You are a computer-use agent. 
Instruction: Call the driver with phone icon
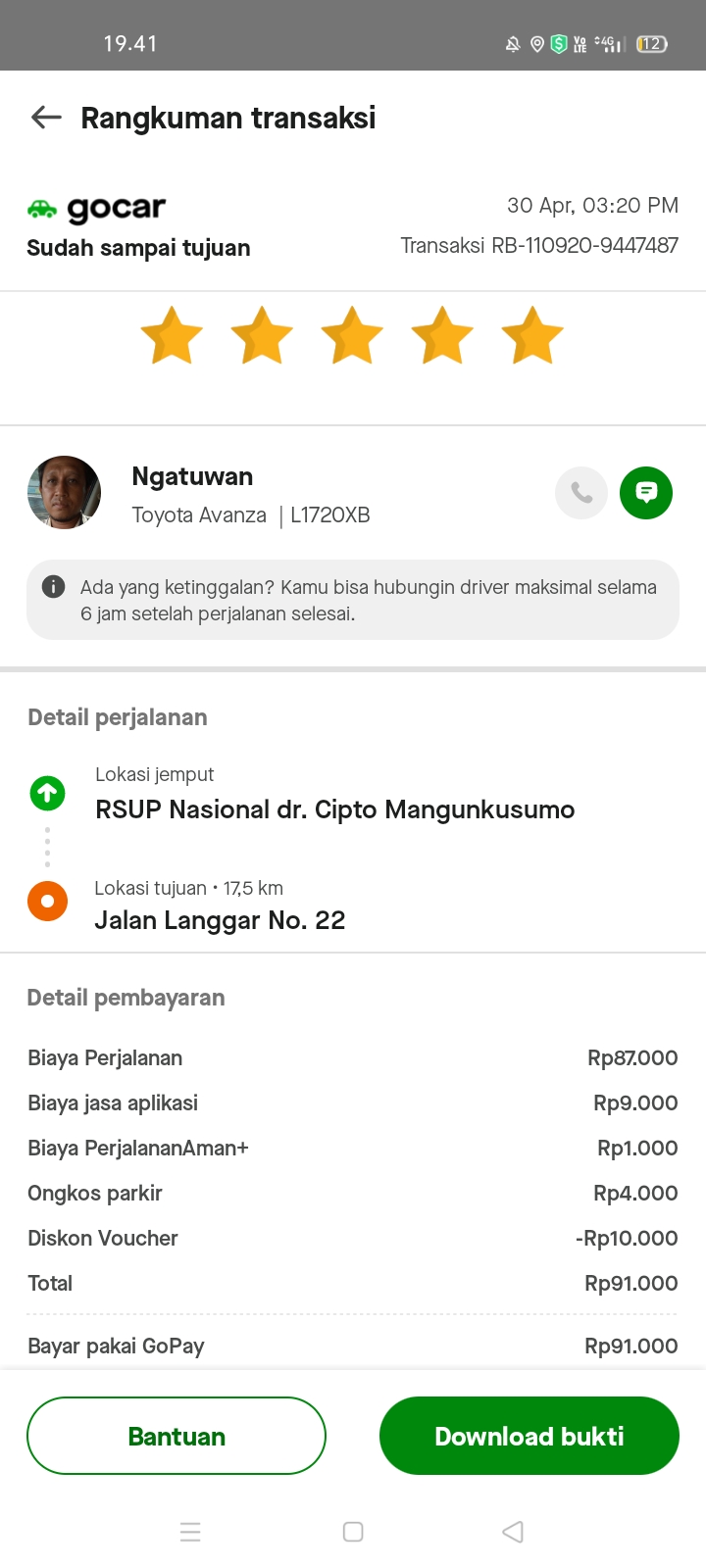(581, 493)
